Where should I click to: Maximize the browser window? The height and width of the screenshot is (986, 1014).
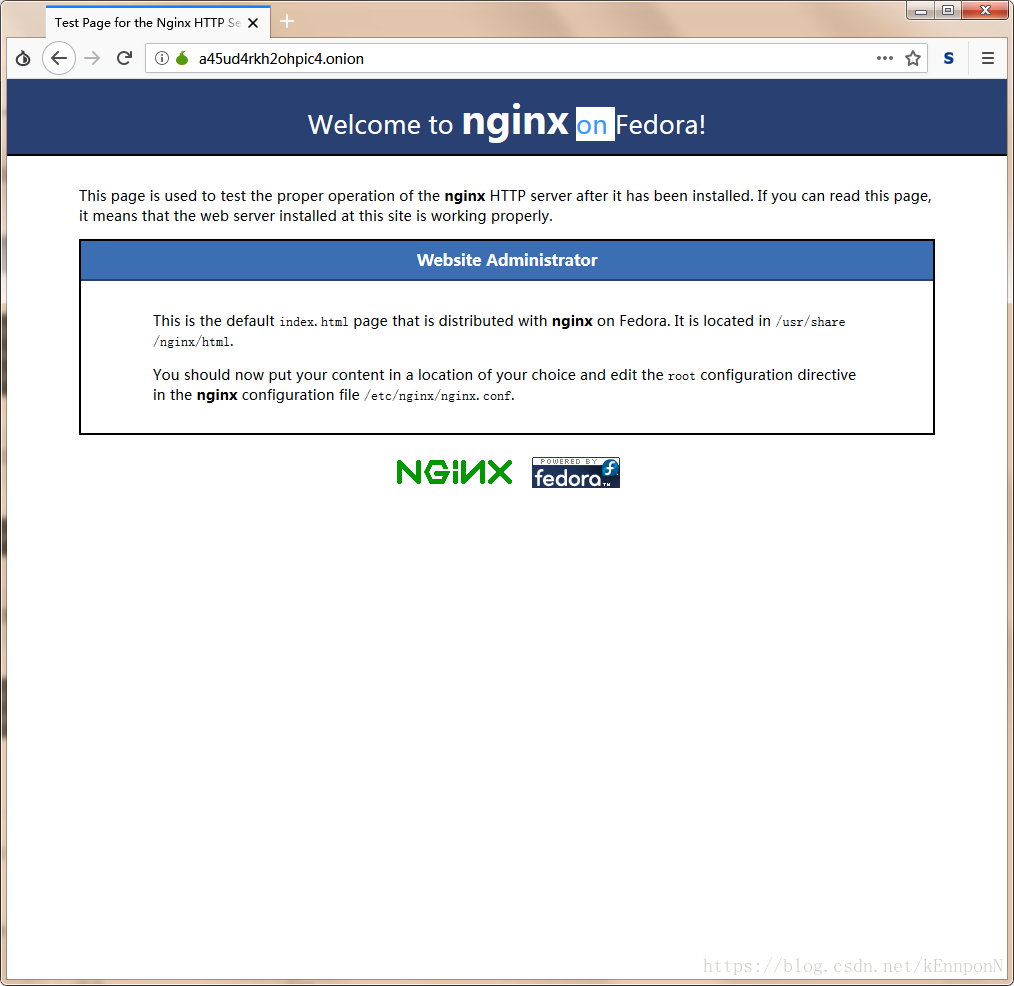pos(948,10)
